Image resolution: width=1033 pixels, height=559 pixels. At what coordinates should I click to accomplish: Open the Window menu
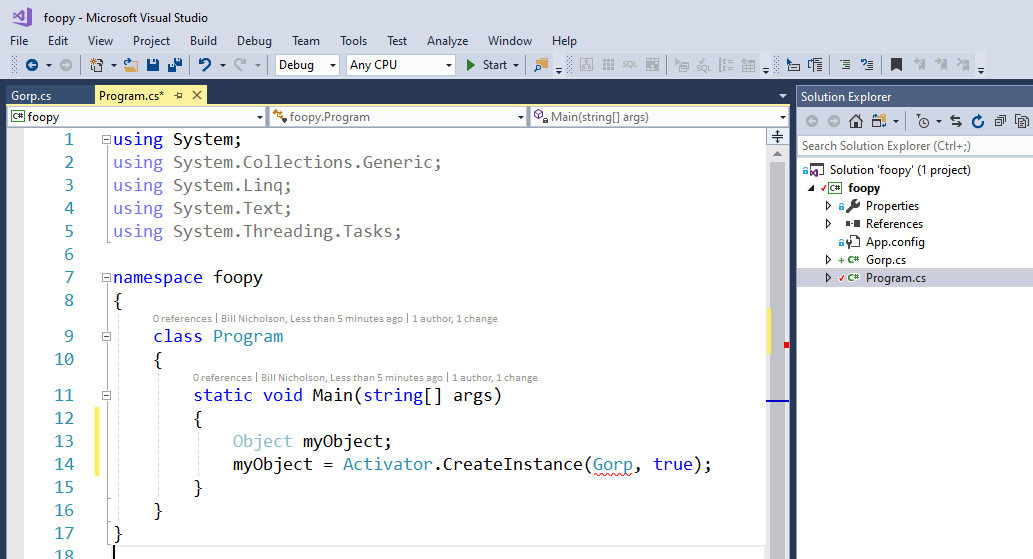coord(510,41)
